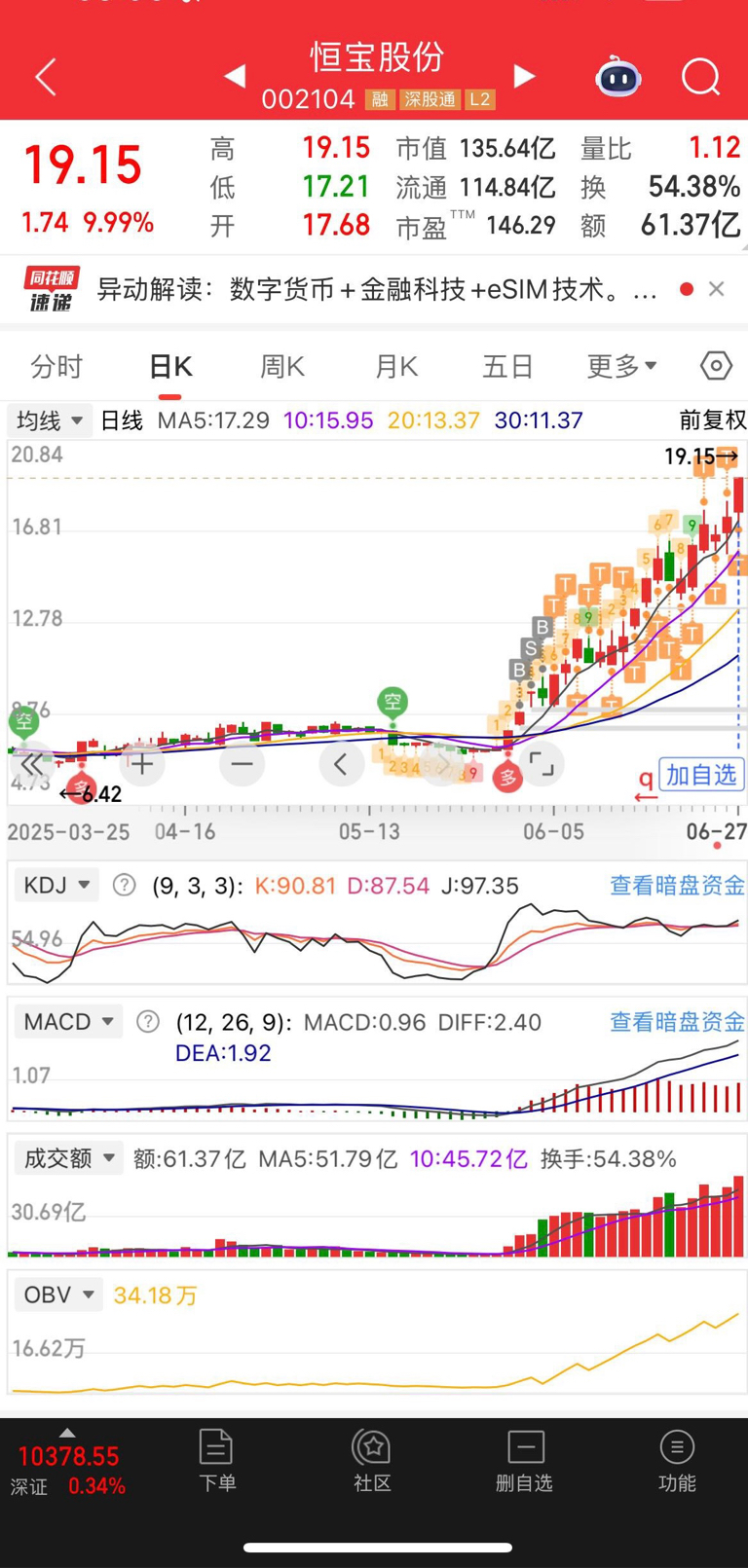Tap the chart zoom-out minus button

point(243,764)
